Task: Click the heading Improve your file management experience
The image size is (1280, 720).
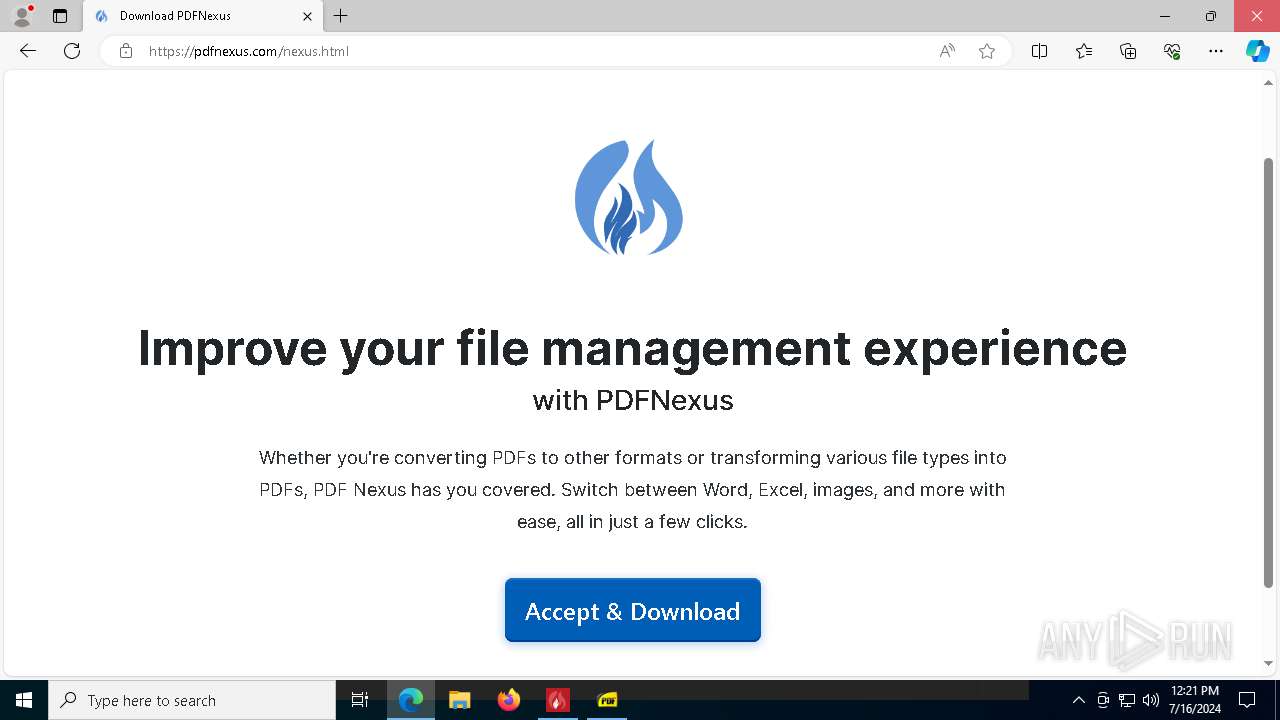Action: (632, 347)
